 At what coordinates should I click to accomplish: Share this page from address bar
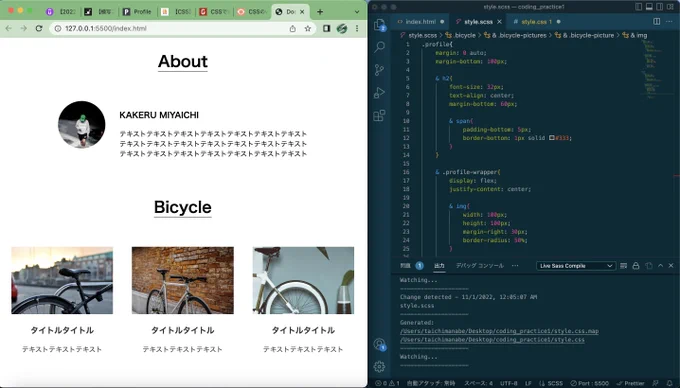coord(293,28)
